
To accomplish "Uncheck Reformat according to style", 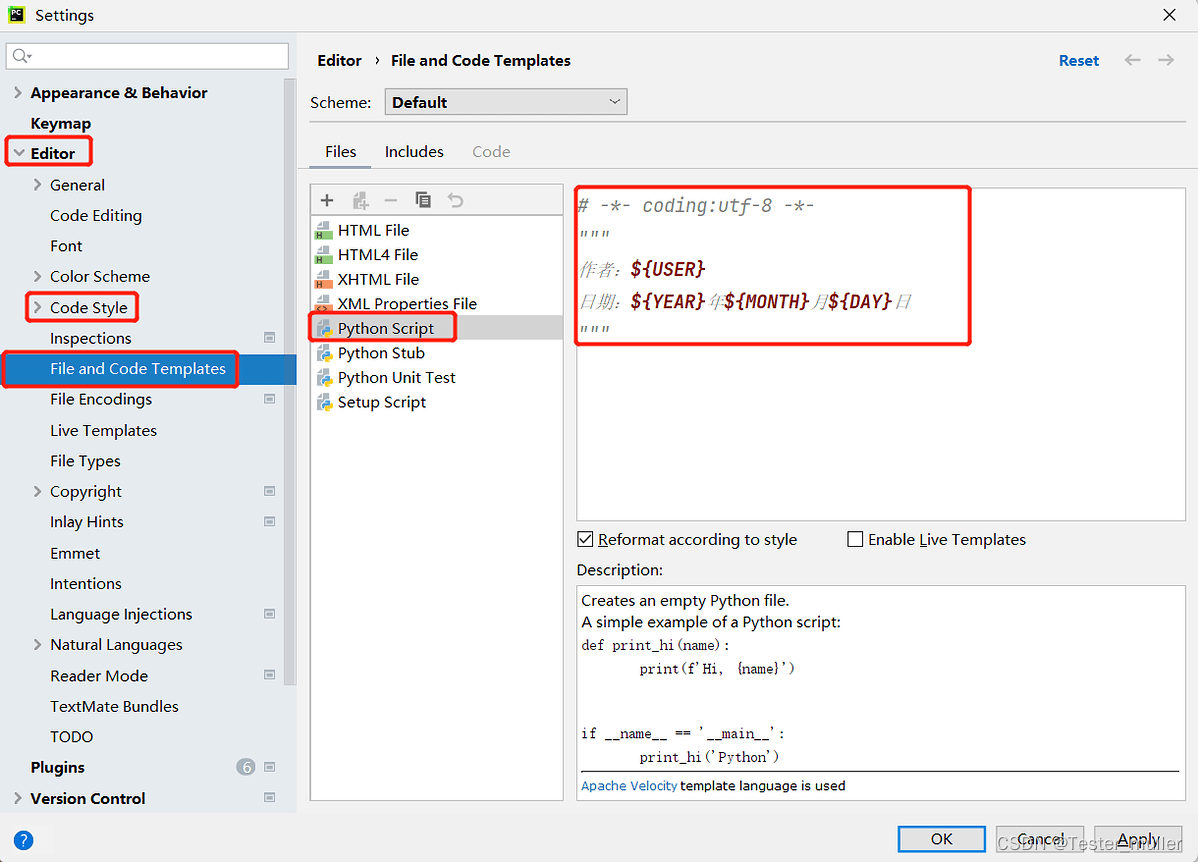I will click(585, 540).
